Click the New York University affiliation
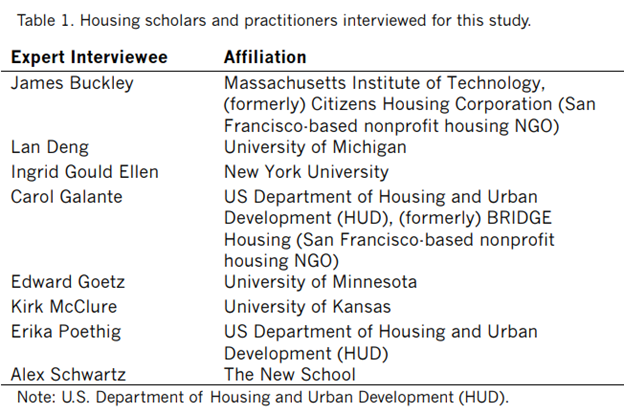624x414 pixels. pyautogui.click(x=306, y=172)
